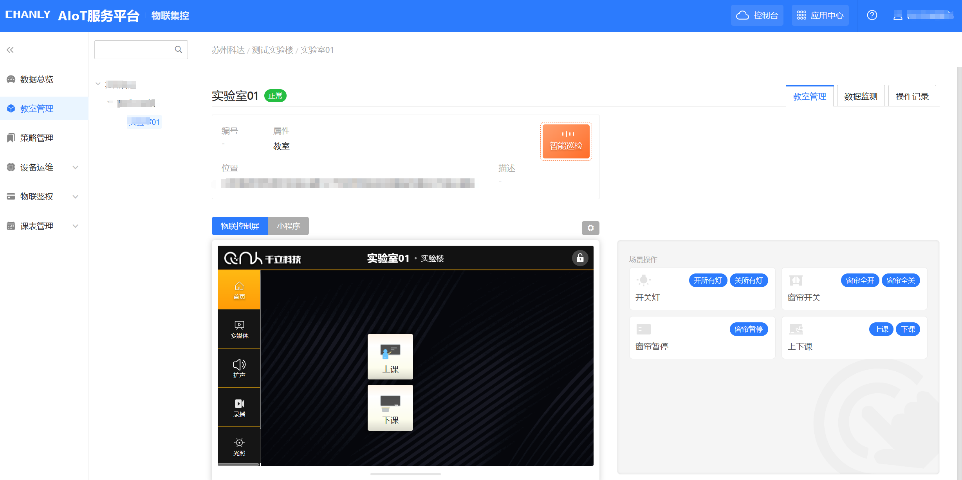Switch to the 操作记录 tab
Screen dimensions: 962x480
tap(911, 97)
